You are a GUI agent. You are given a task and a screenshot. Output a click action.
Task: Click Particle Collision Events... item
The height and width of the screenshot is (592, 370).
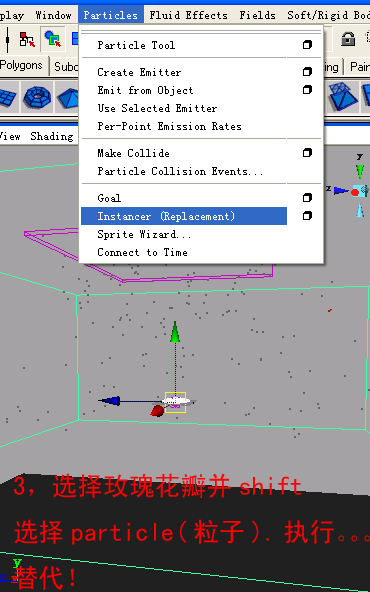pyautogui.click(x=180, y=171)
